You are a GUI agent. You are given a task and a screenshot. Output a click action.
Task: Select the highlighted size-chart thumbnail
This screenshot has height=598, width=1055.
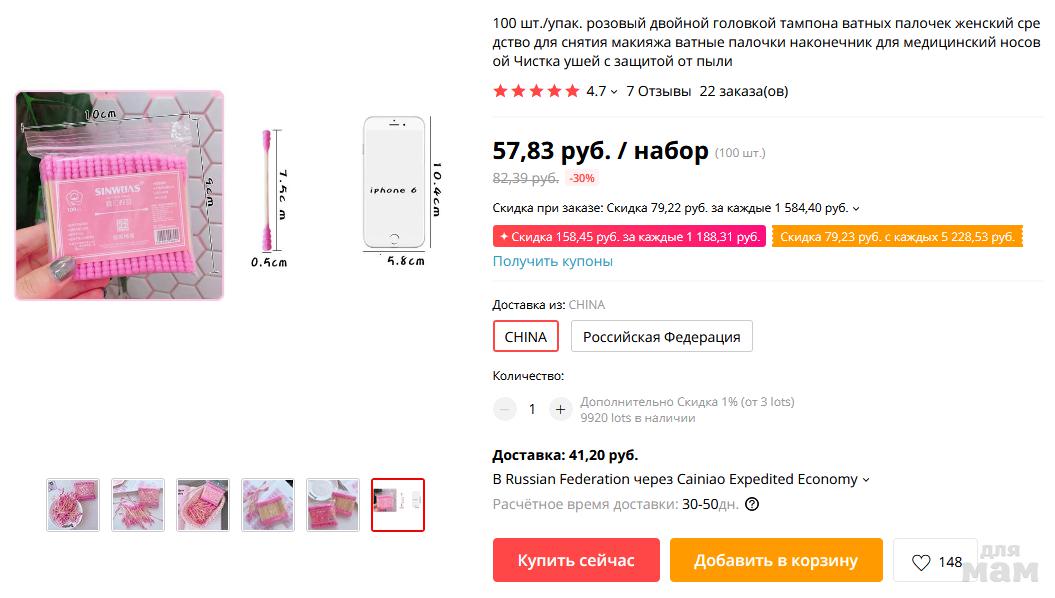(398, 505)
